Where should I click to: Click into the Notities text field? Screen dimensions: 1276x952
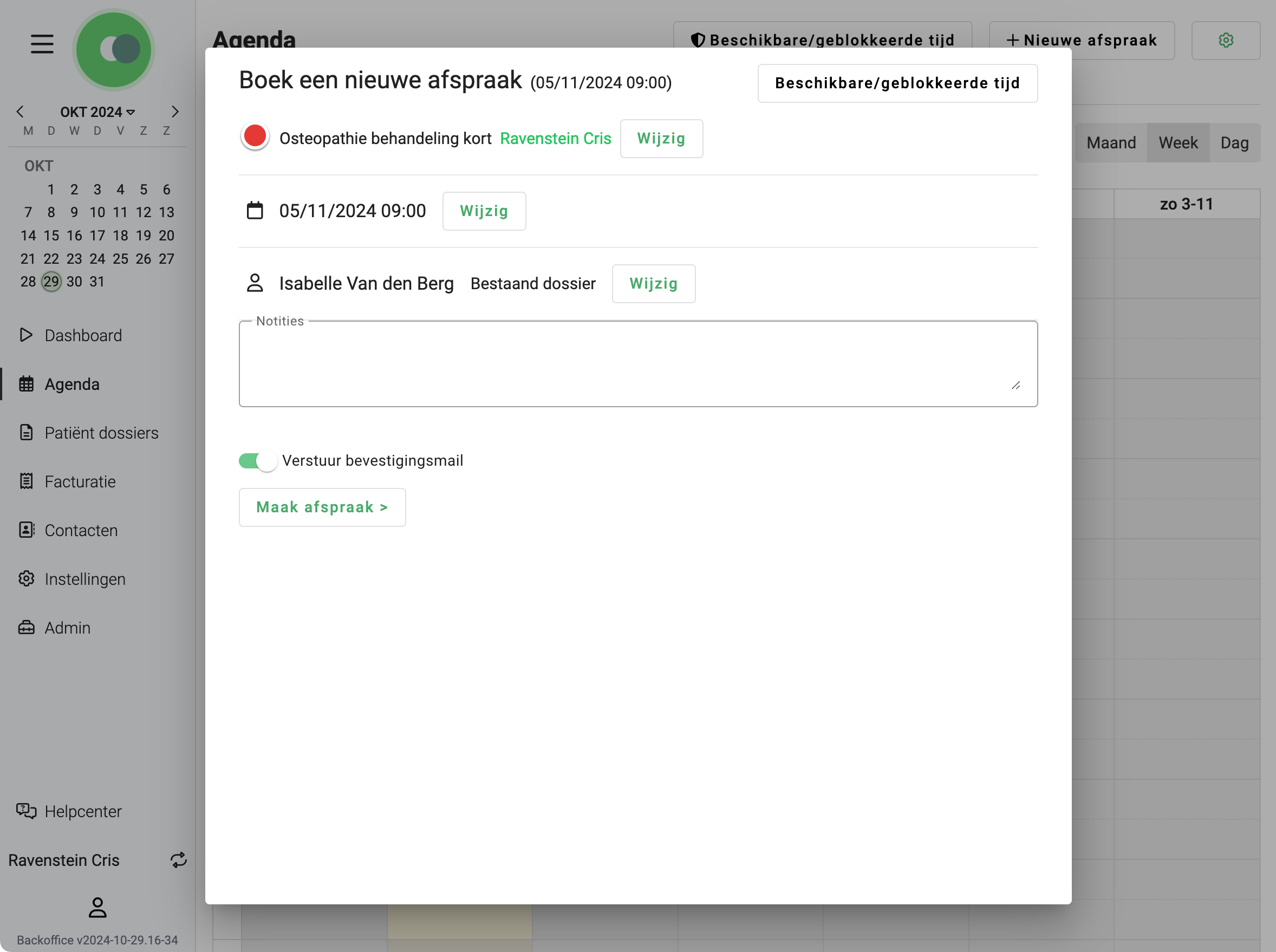(x=638, y=364)
